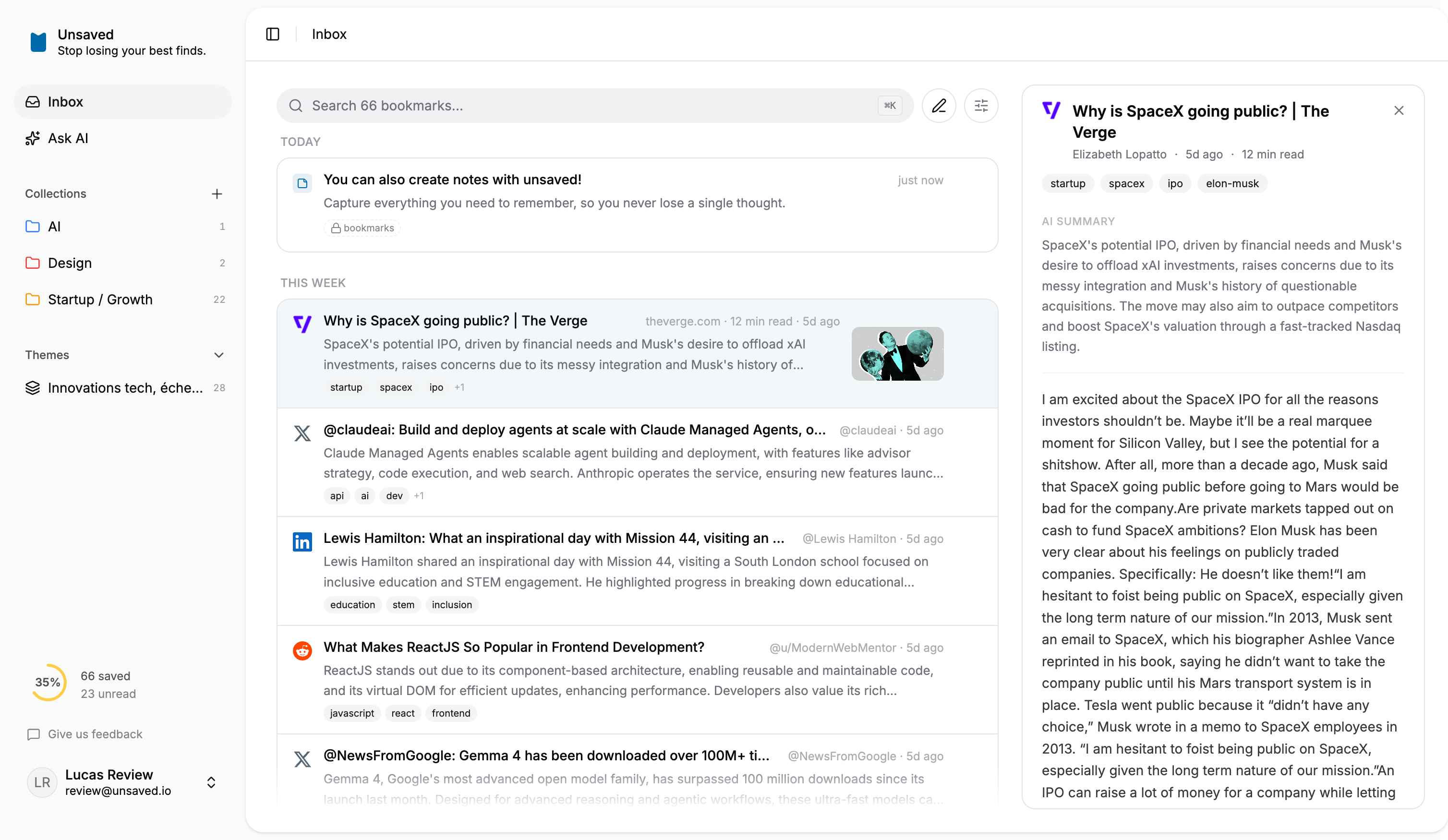The height and width of the screenshot is (840, 1448).
Task: Close the article detail panel
Action: [1399, 111]
